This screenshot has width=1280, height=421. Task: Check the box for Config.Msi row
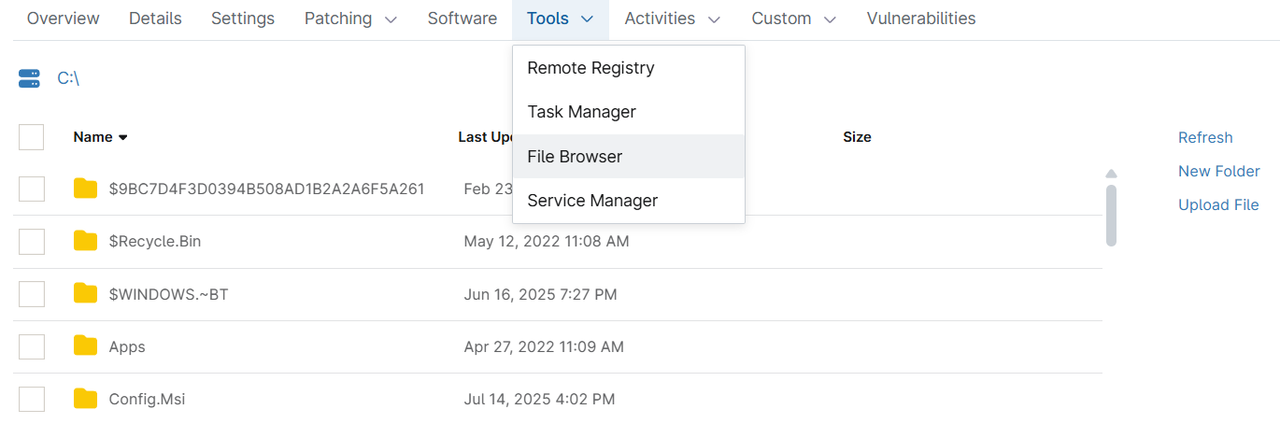pyautogui.click(x=32, y=399)
